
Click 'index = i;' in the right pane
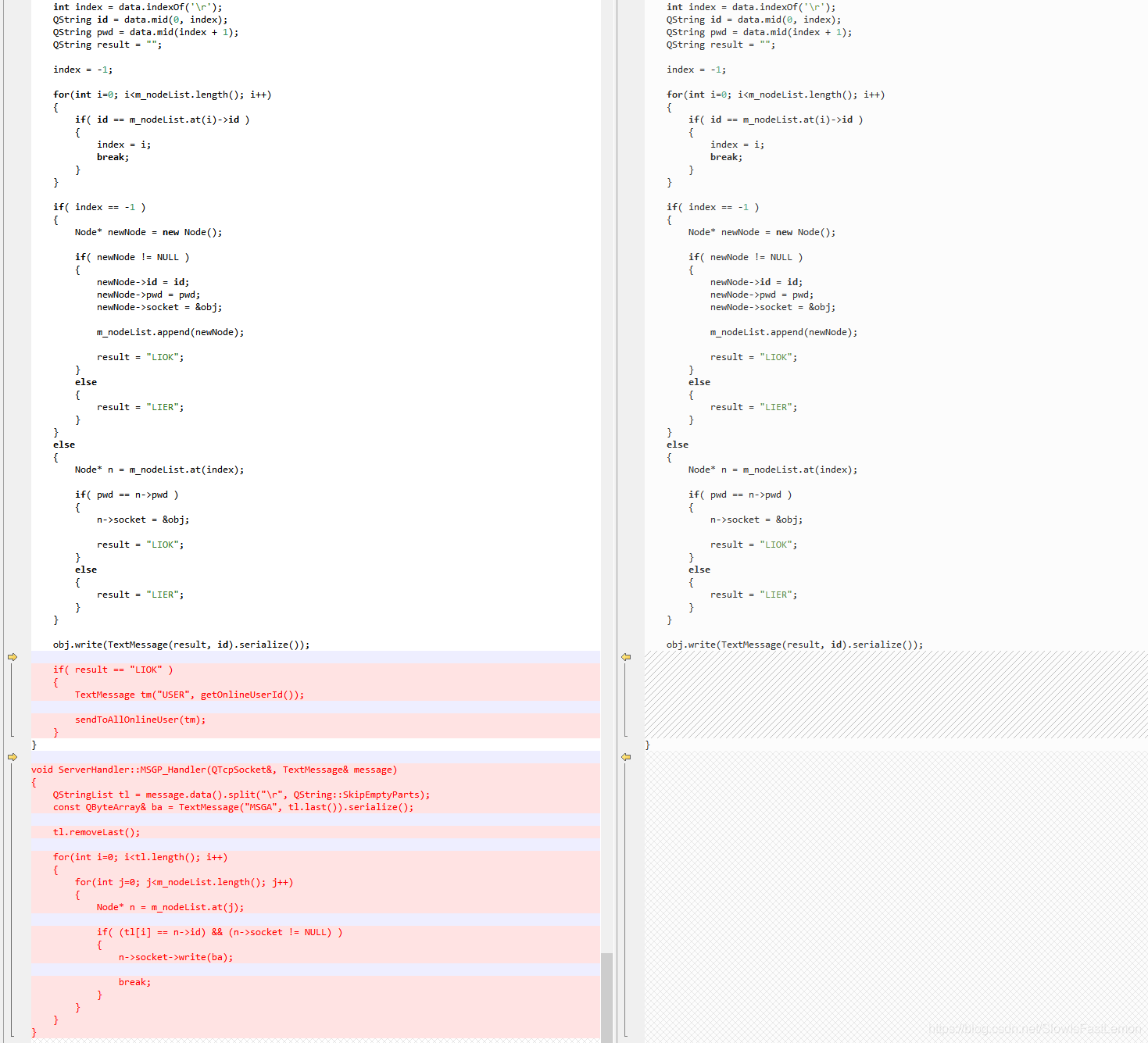pos(738,145)
